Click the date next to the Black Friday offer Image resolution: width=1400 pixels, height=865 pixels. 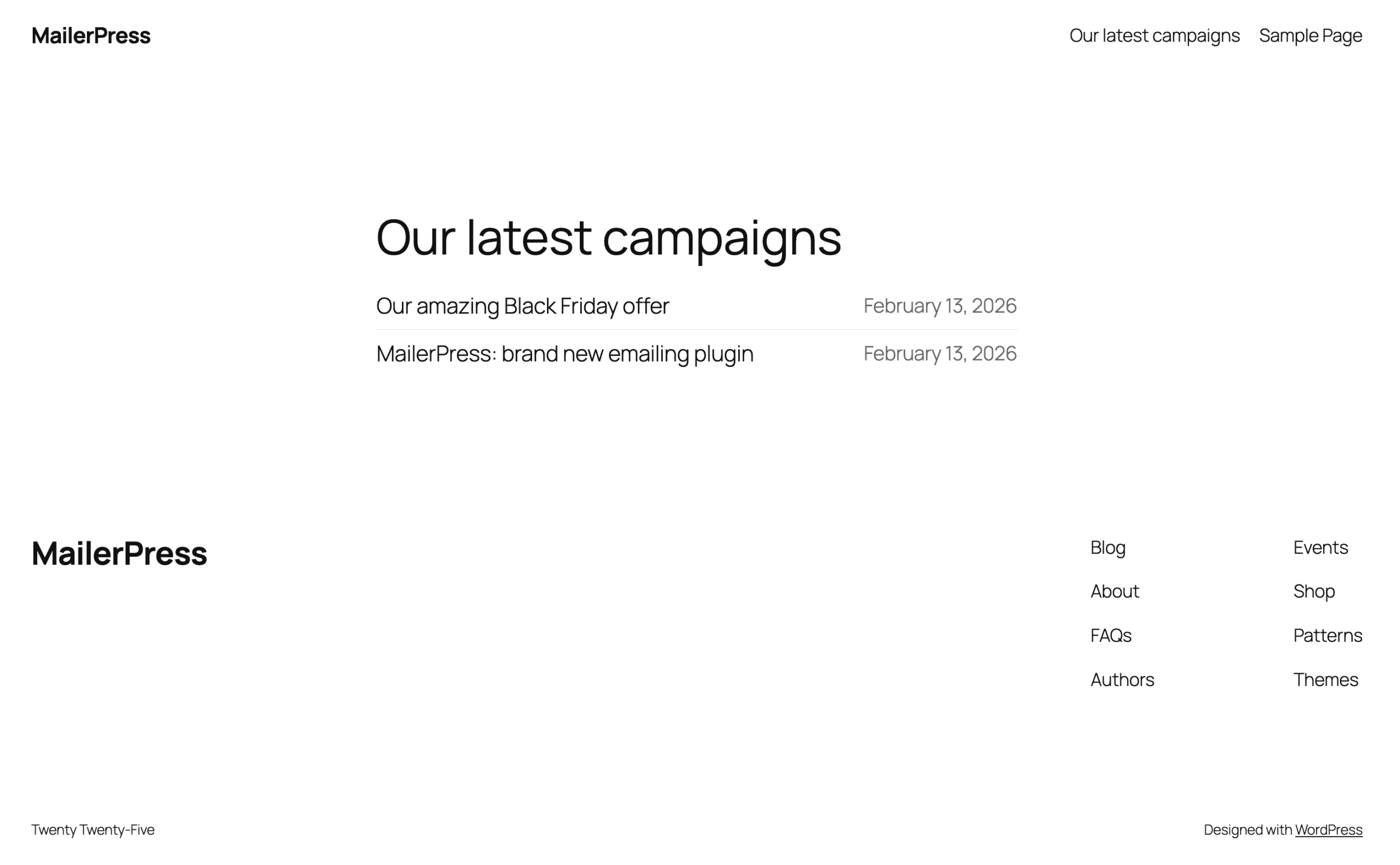pyautogui.click(x=940, y=306)
